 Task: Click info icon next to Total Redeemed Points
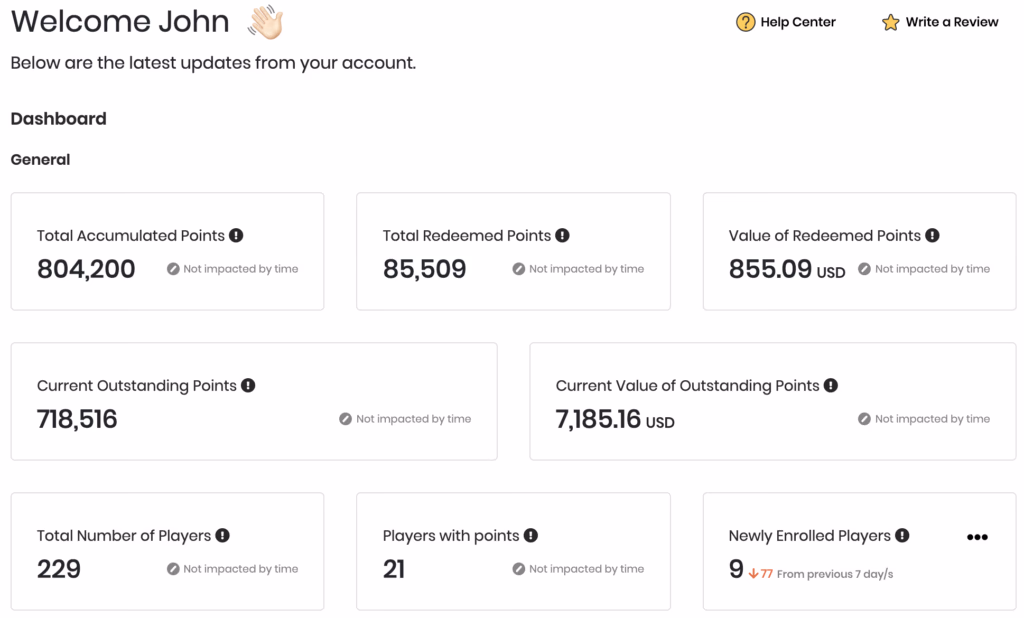point(562,235)
